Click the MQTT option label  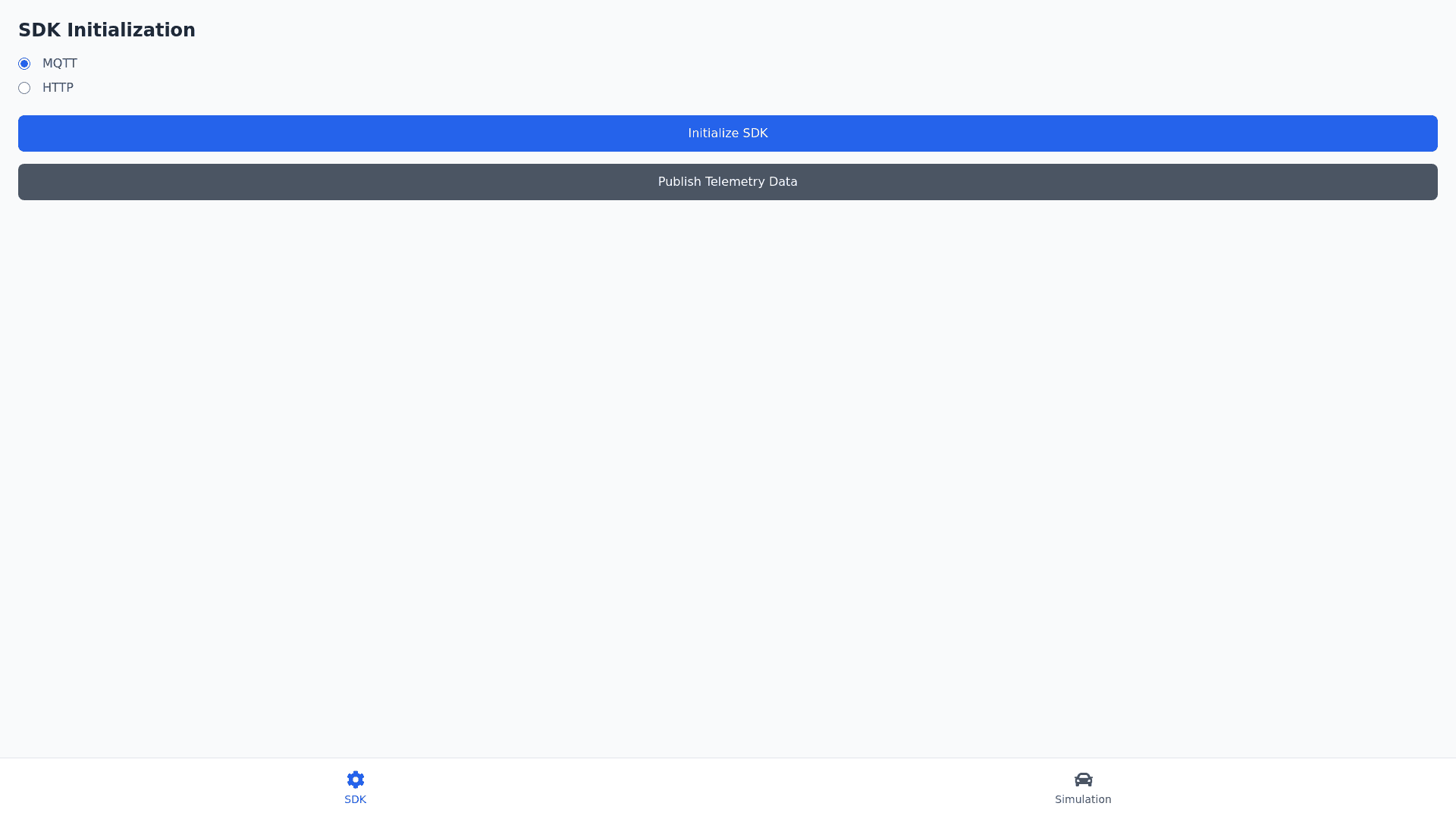click(59, 64)
